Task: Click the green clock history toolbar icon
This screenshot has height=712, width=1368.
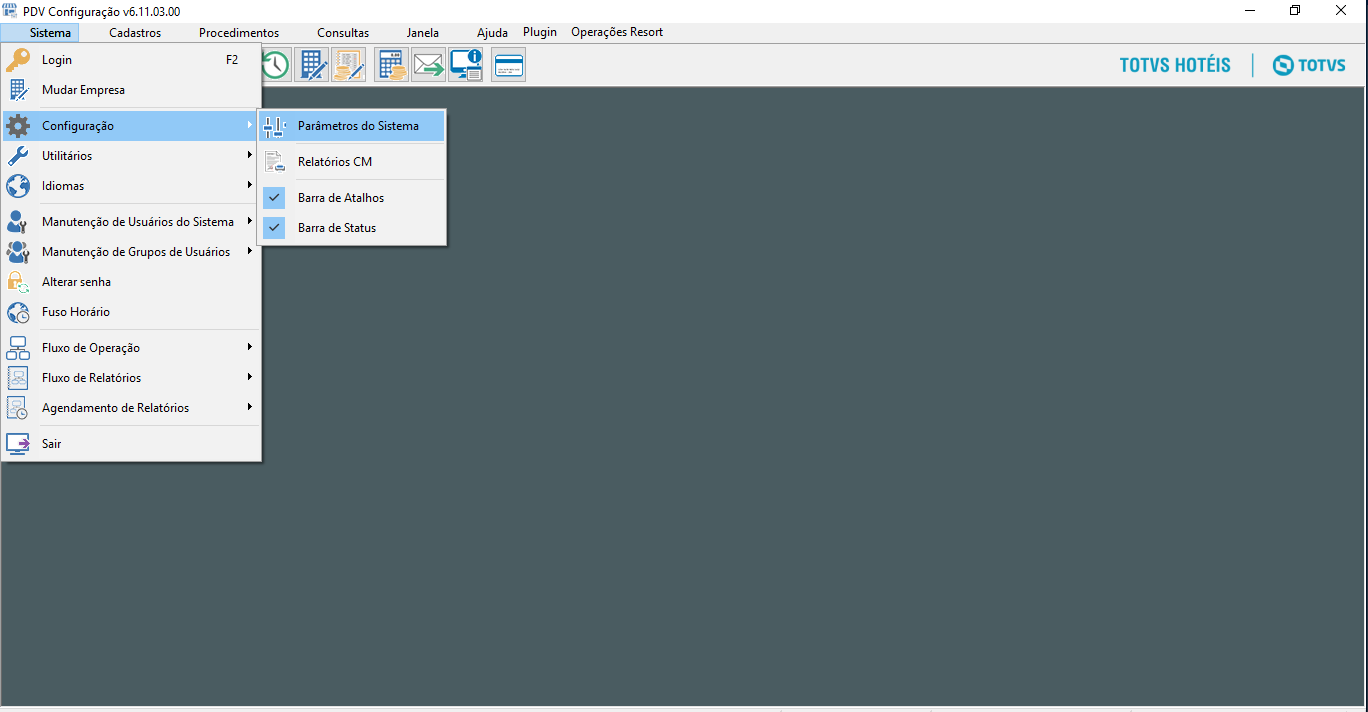Action: point(275,65)
